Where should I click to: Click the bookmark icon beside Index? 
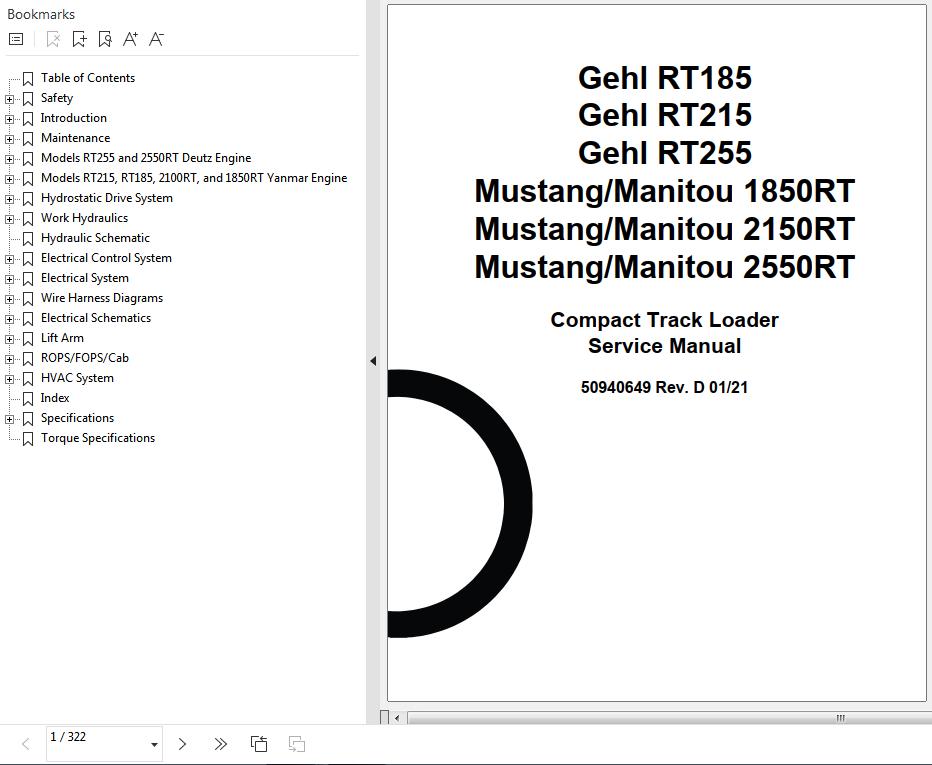pyautogui.click(x=28, y=398)
